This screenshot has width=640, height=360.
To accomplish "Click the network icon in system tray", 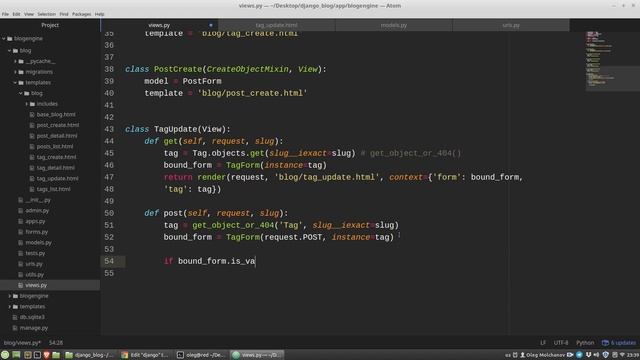I will coord(622,355).
